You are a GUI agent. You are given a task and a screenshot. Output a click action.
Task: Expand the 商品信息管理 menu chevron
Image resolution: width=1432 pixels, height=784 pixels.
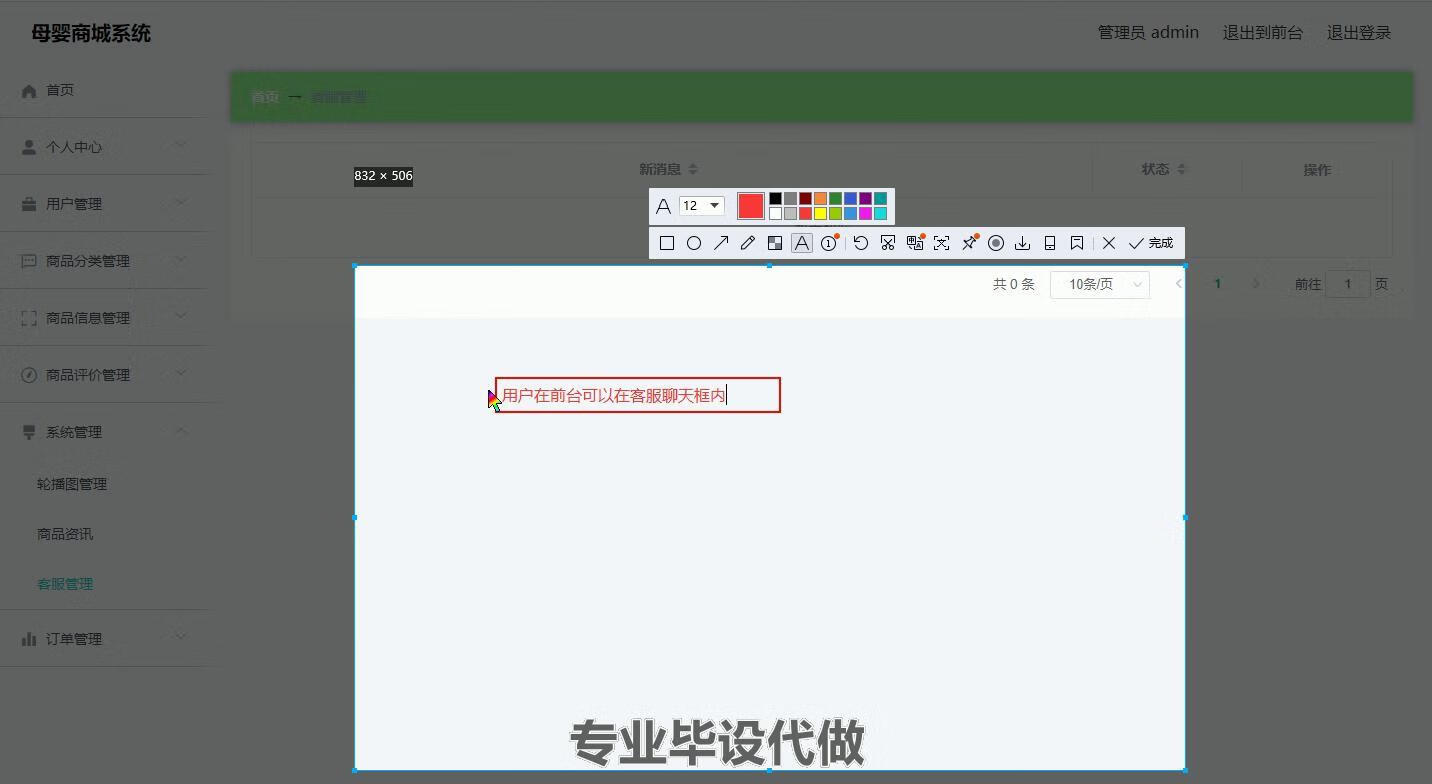181,317
